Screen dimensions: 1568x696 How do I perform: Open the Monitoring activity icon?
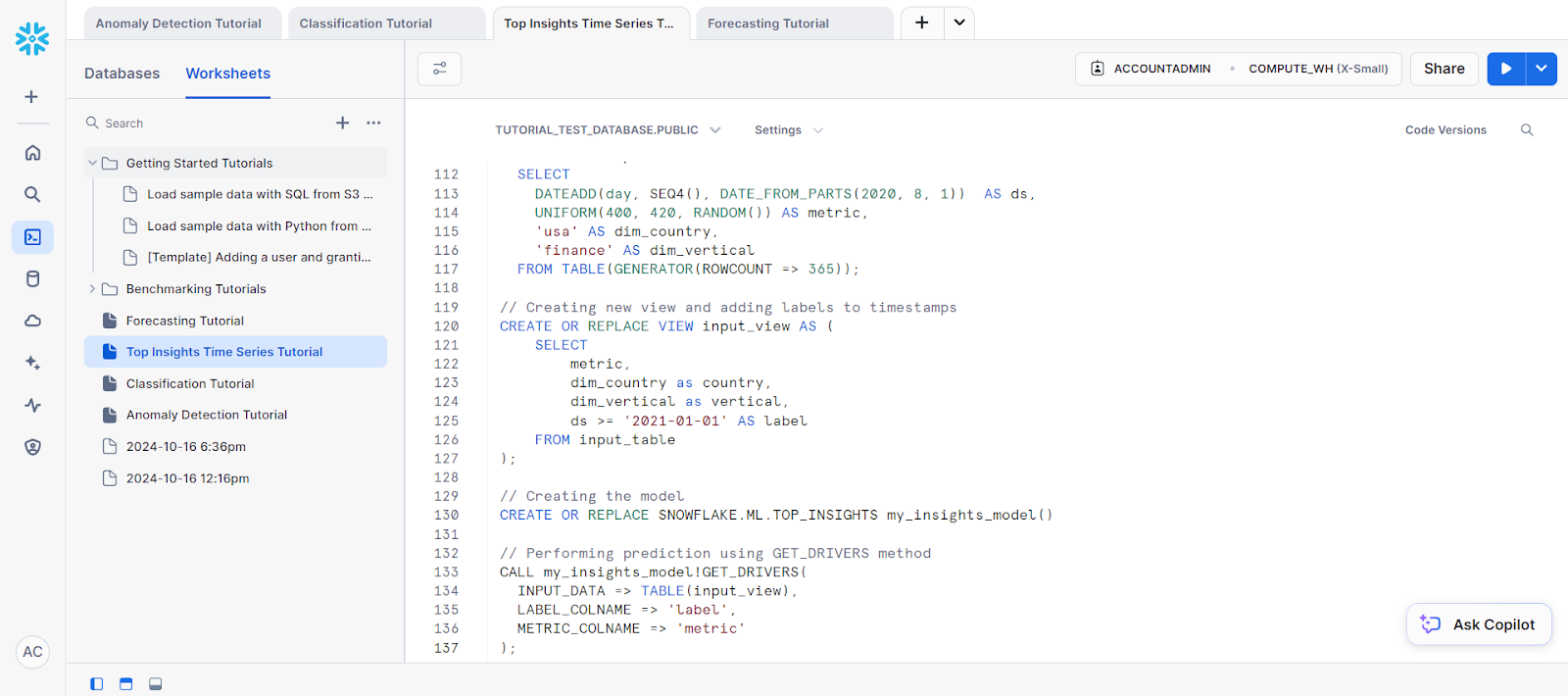[x=32, y=405]
